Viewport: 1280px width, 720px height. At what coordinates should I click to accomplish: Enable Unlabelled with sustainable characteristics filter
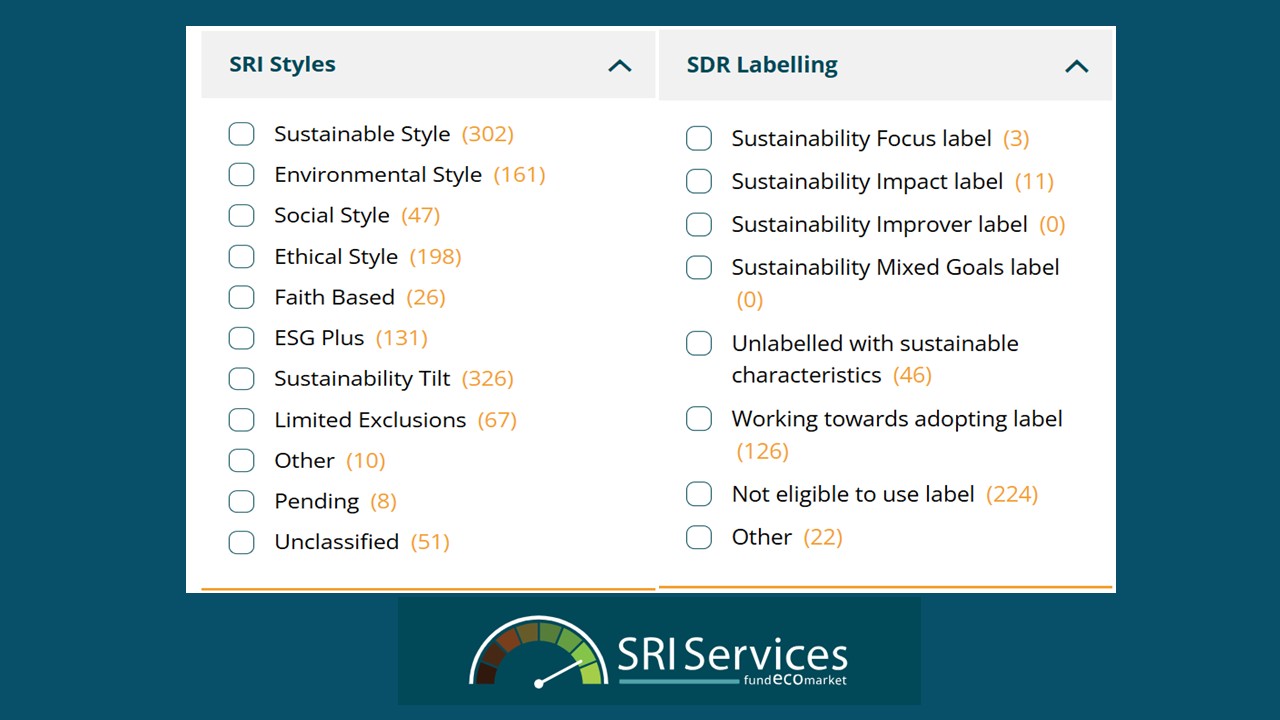point(699,344)
